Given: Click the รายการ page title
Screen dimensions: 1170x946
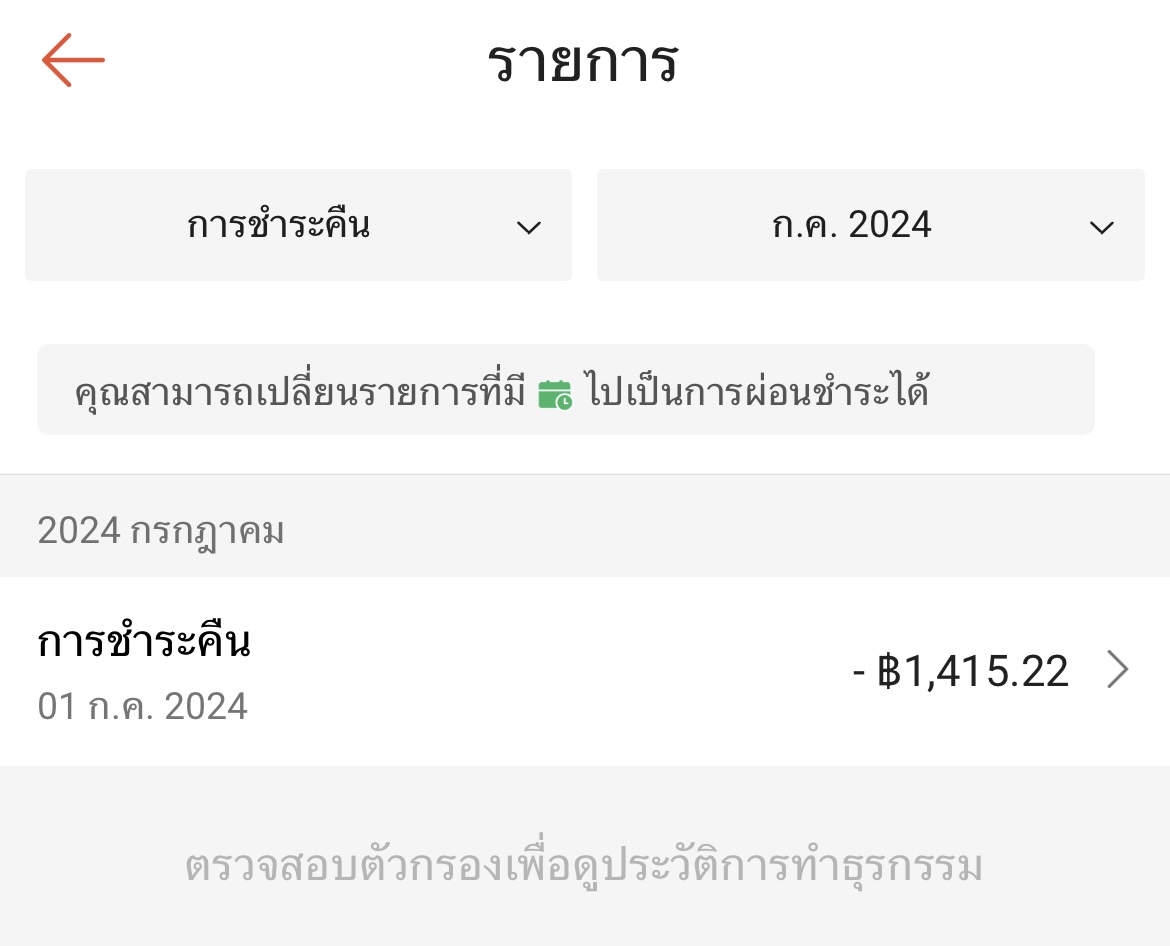Looking at the screenshot, I should tap(583, 61).
